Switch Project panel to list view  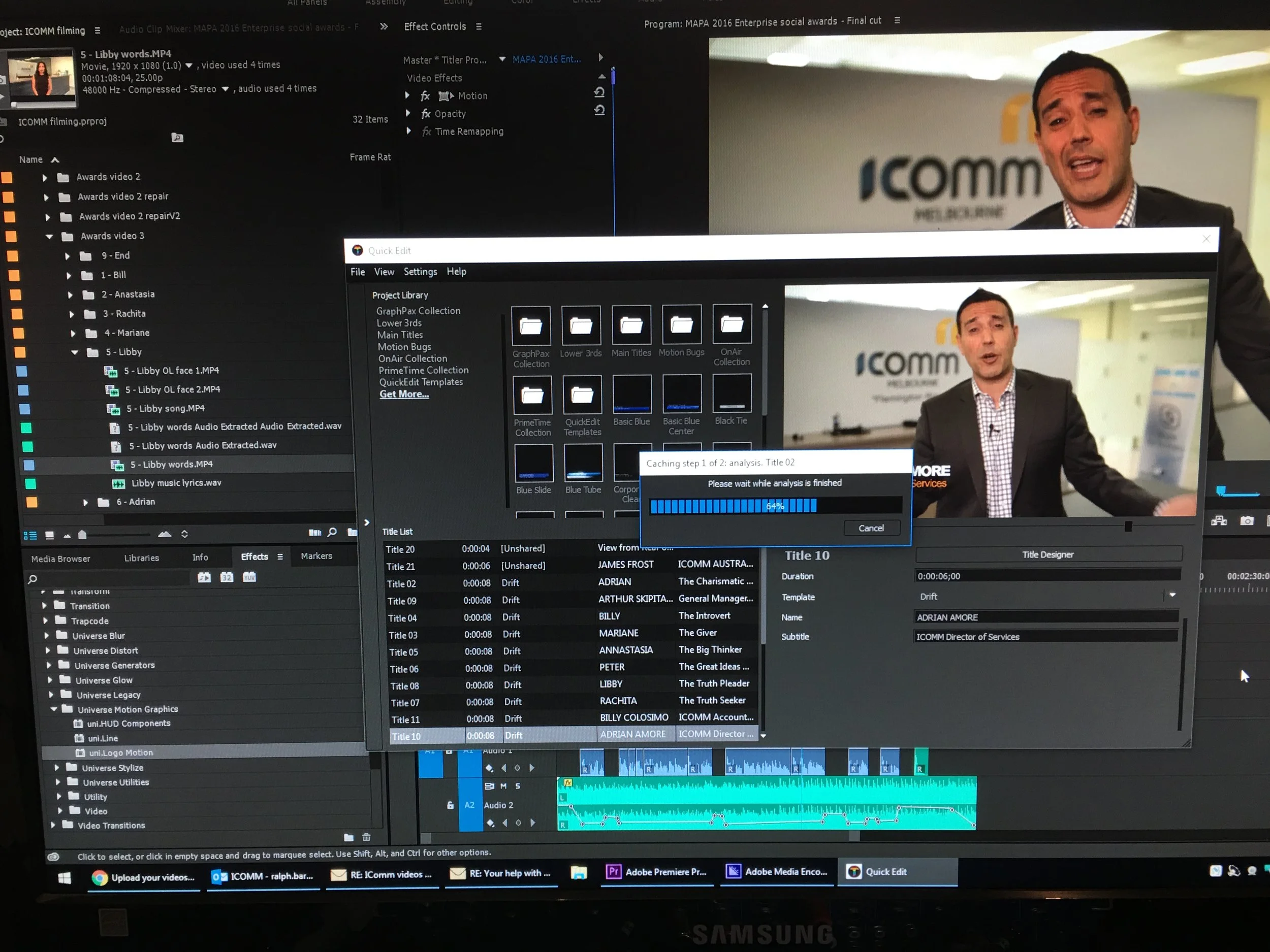30,535
